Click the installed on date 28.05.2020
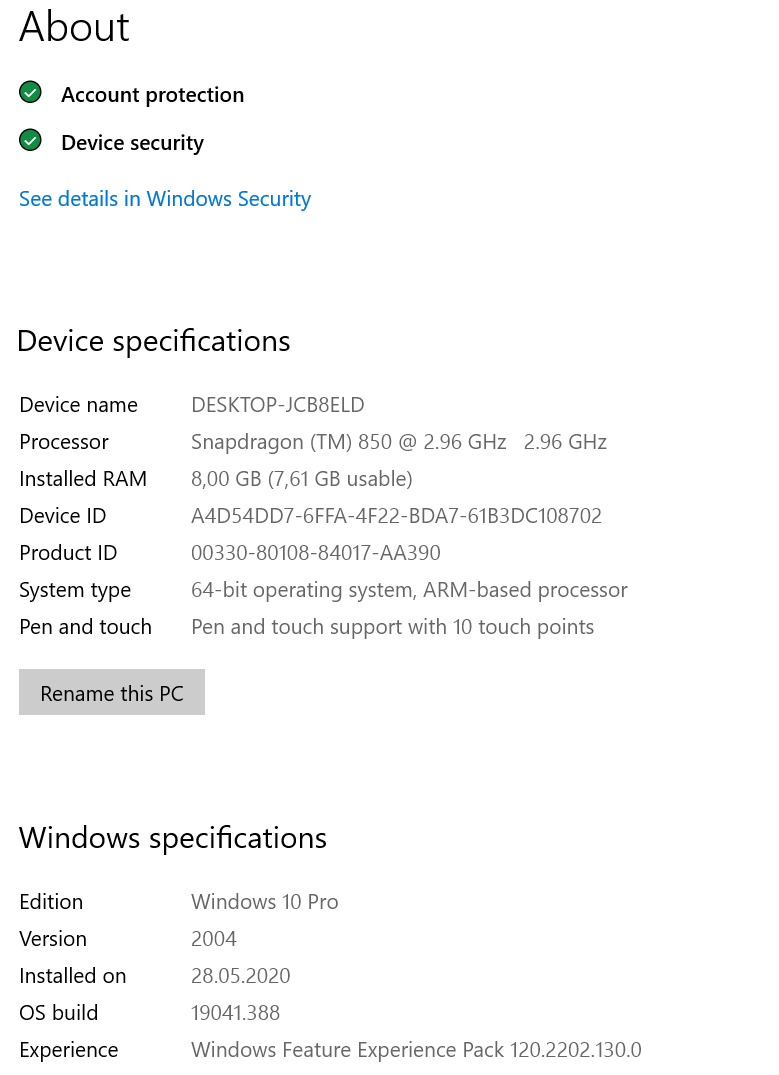Viewport: 779px width, 1075px height. [x=240, y=976]
